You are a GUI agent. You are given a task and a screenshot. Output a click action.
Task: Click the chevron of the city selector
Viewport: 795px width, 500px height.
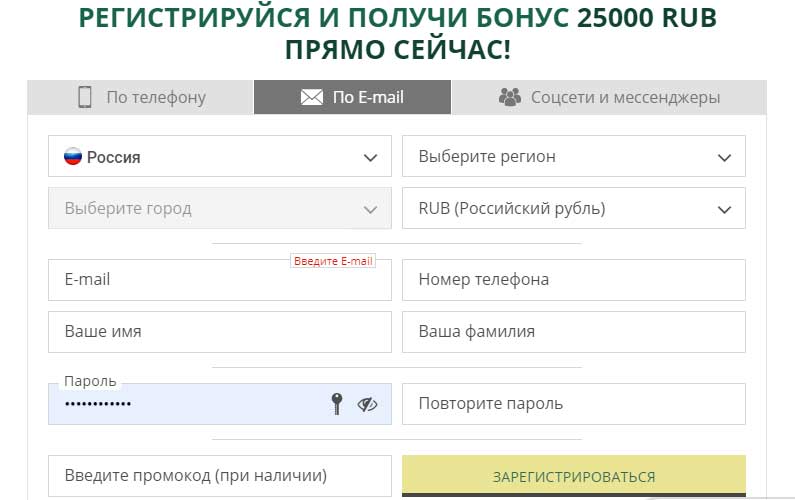[x=371, y=209]
